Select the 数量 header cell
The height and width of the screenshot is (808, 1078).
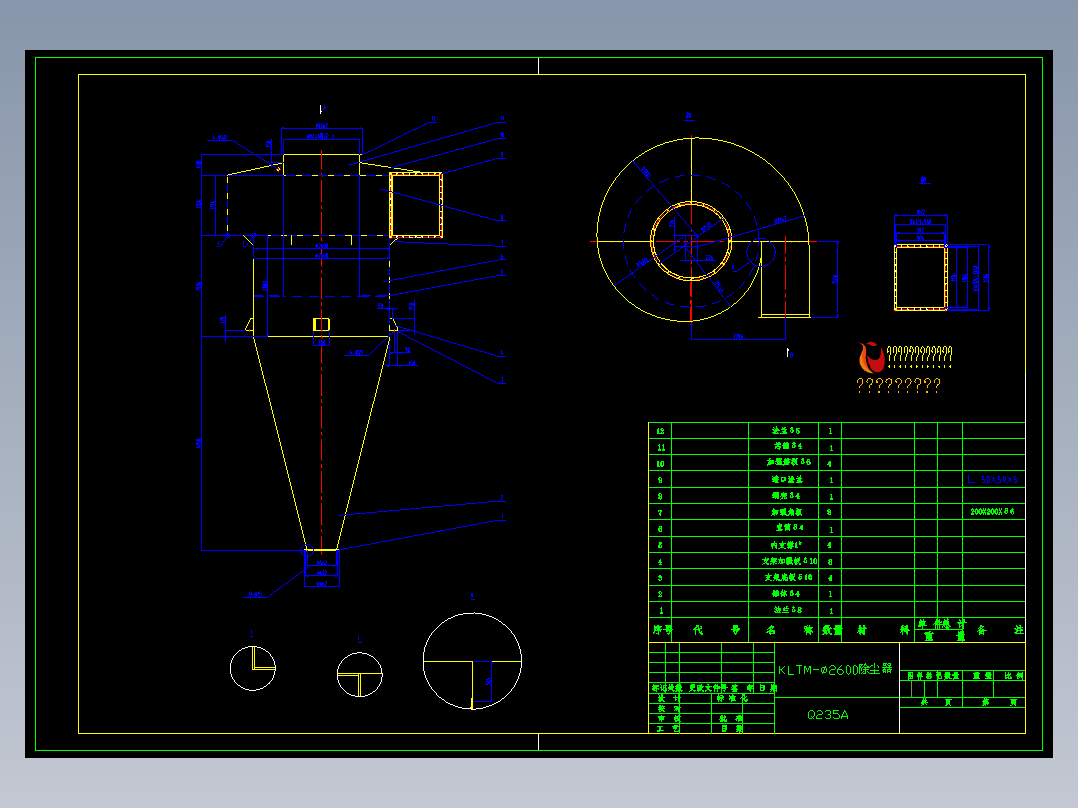point(832,631)
